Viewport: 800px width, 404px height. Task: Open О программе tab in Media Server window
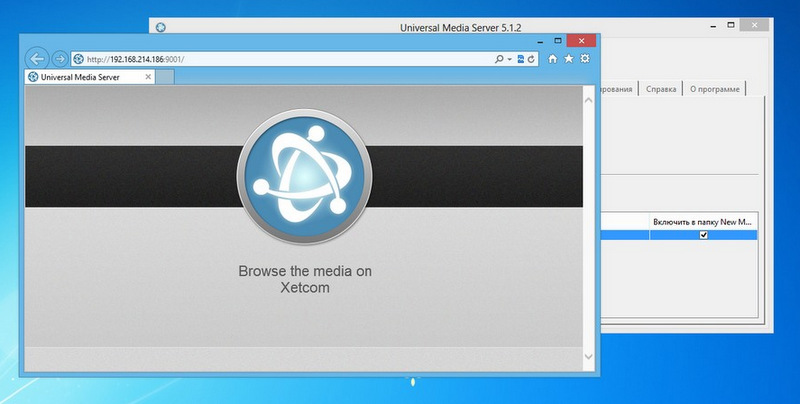point(714,89)
